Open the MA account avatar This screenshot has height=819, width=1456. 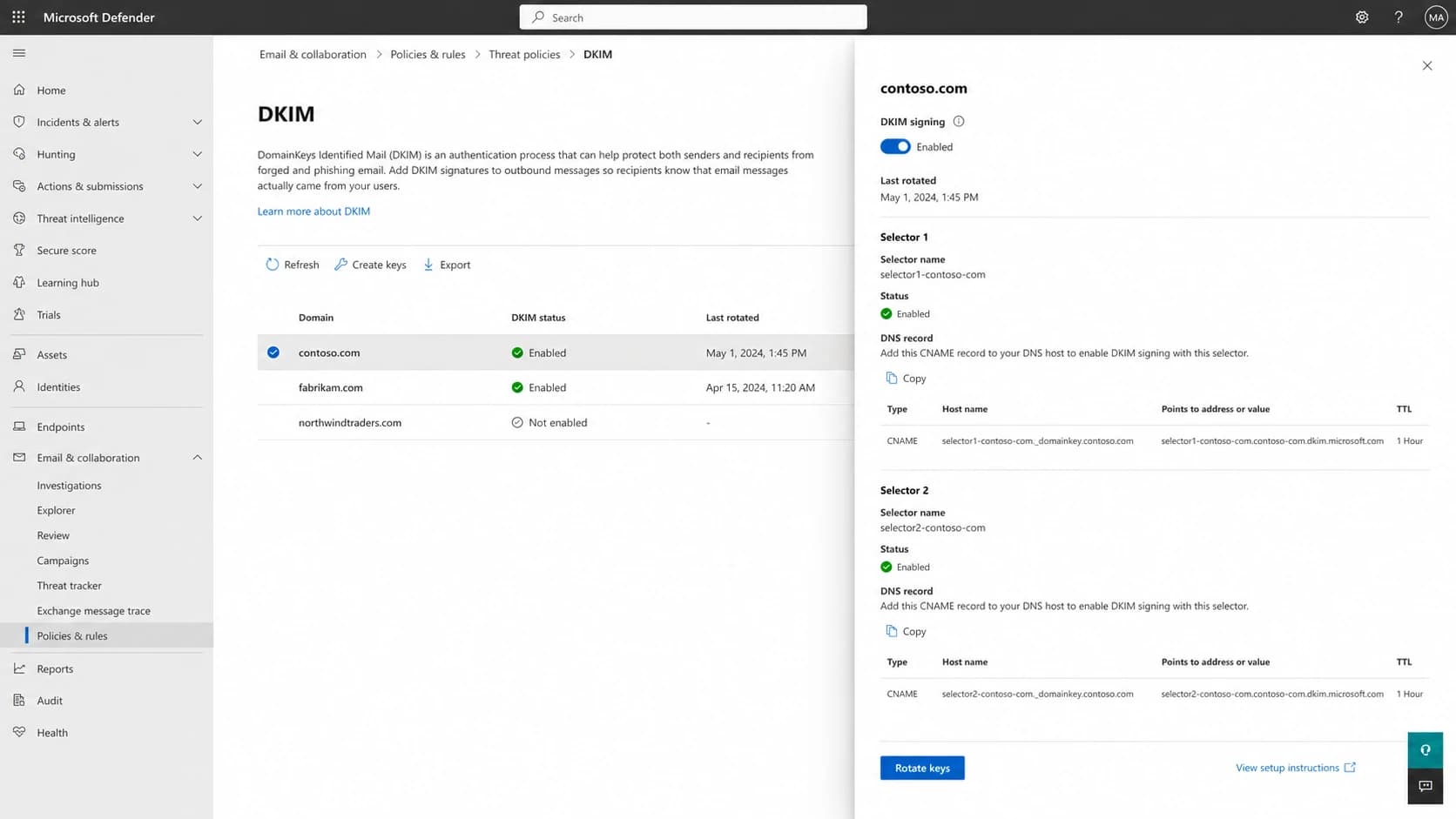coord(1436,17)
